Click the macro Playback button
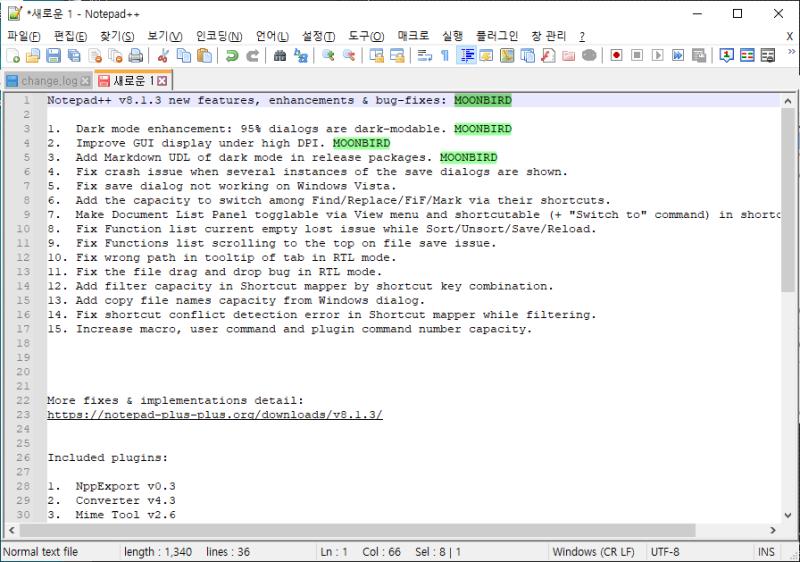The height and width of the screenshot is (562, 800). tap(658, 56)
